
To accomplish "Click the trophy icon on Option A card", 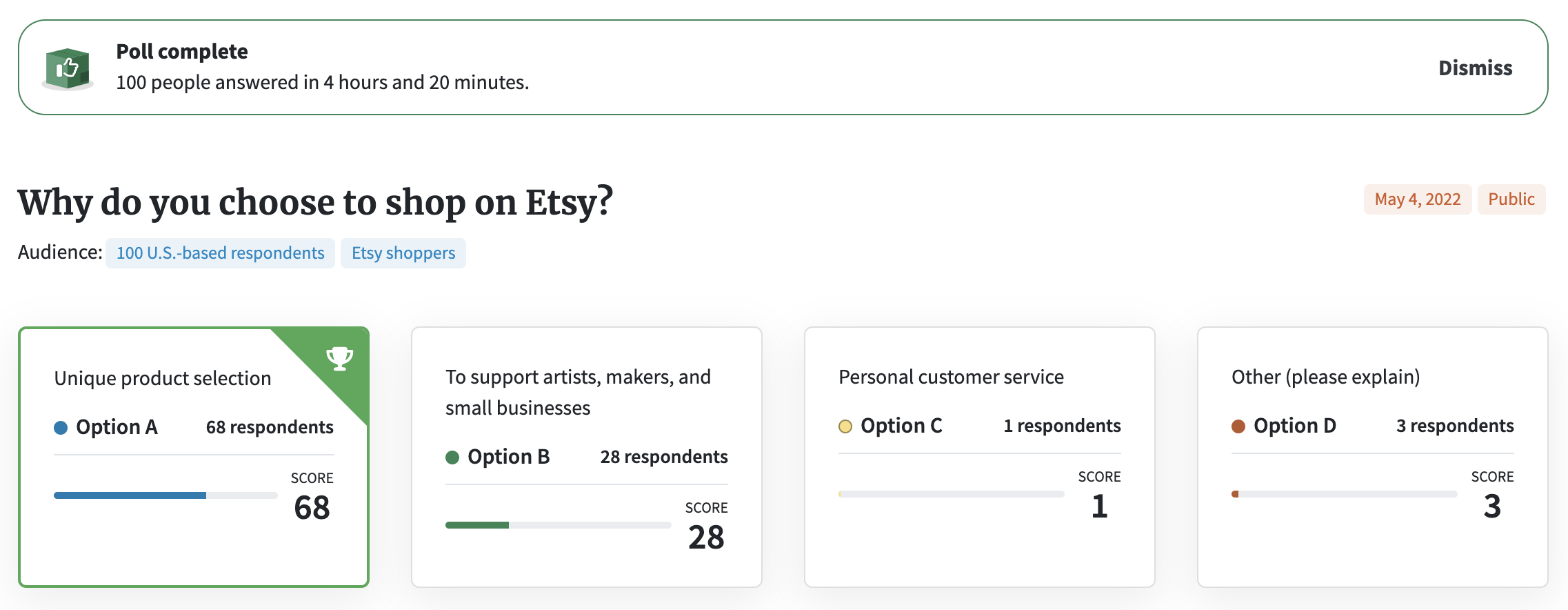I will [x=339, y=358].
